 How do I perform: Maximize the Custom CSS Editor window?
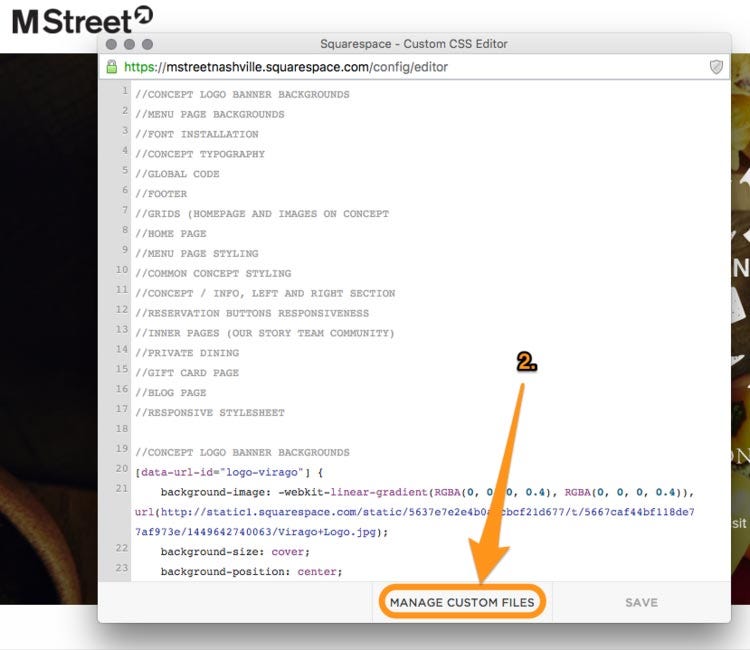(x=147, y=44)
